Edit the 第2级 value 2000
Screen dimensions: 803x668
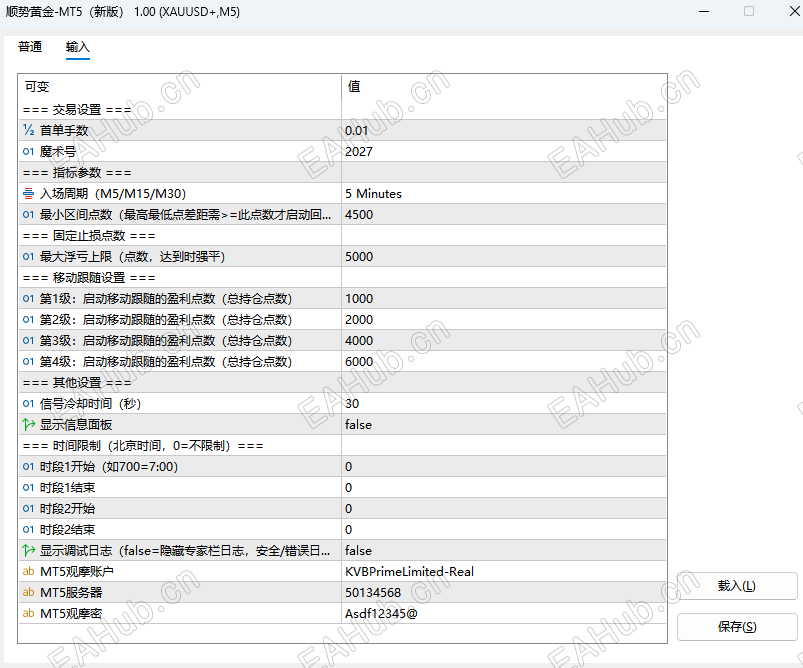click(x=504, y=320)
